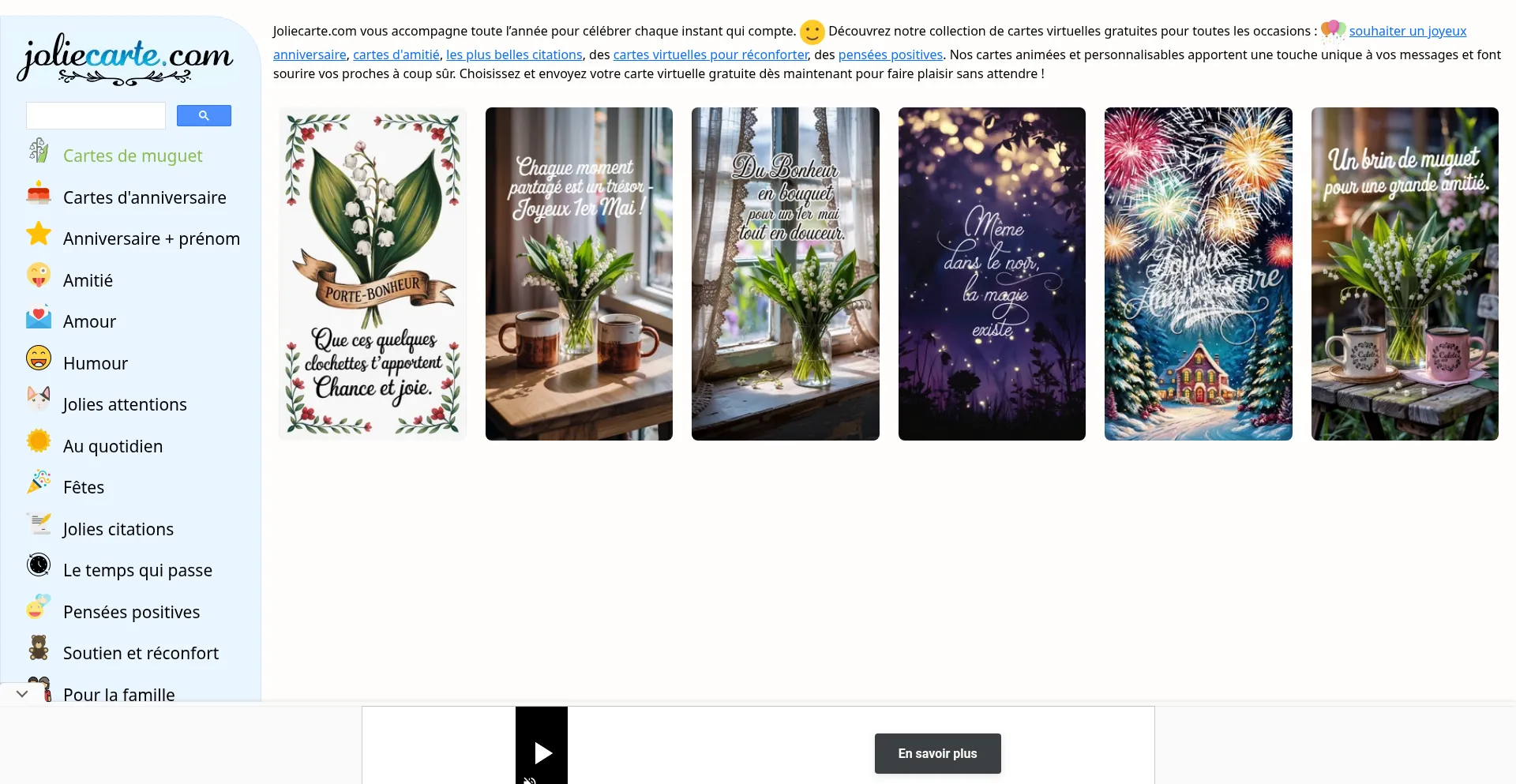Follow the cartes virtuelles pour réconforter link
This screenshot has height=784, width=1516.
point(711,54)
